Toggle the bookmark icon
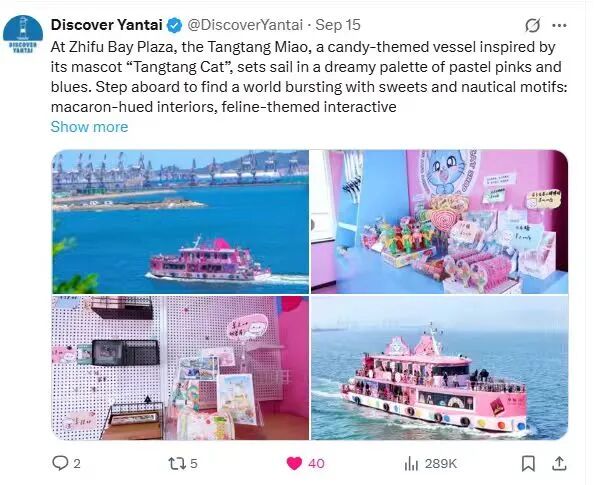This screenshot has width=598, height=485. (x=528, y=463)
